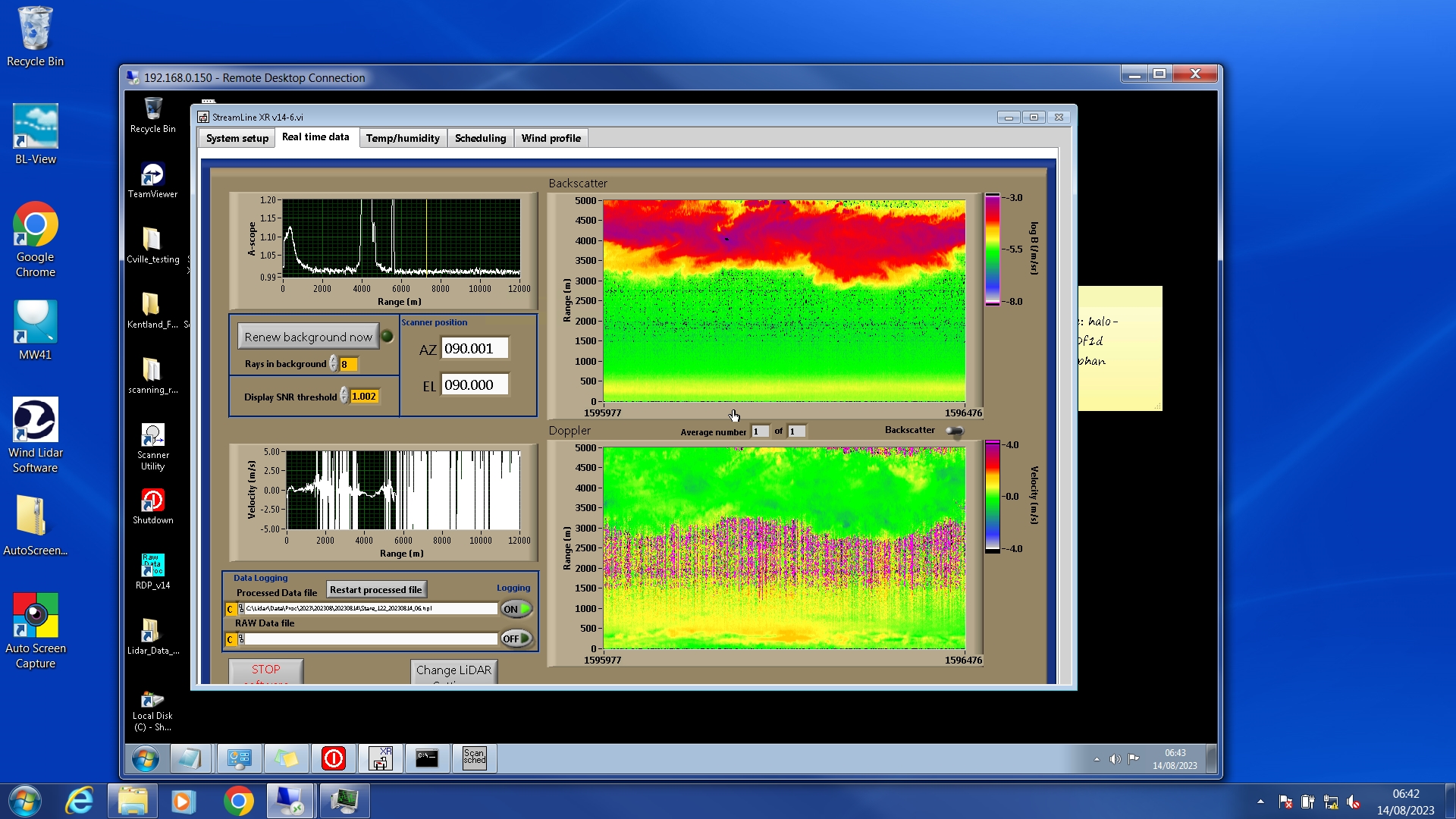Toggle RAW data logging OFF switch
The image size is (1456, 819).
[516, 639]
